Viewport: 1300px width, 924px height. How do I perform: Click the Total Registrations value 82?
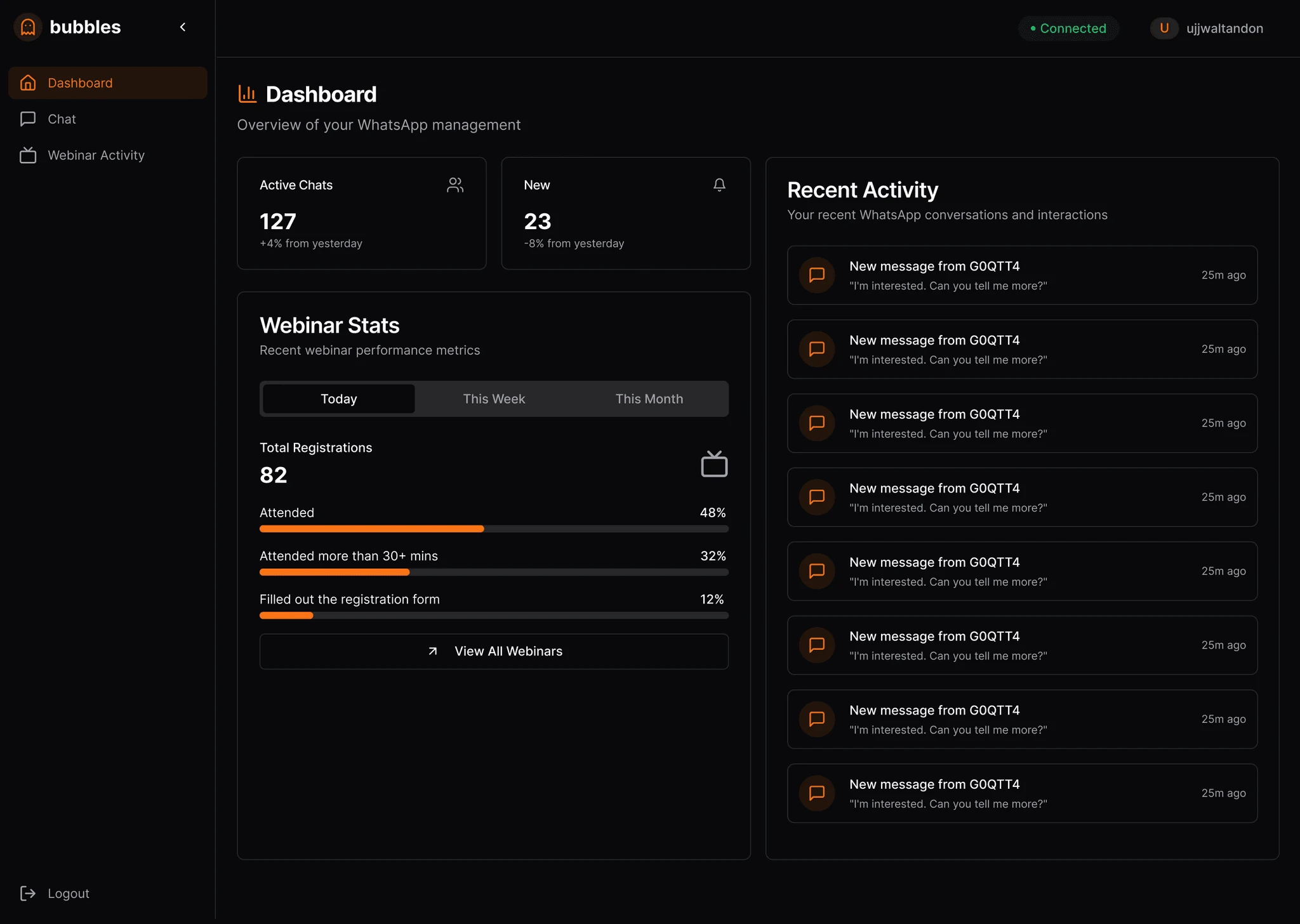(x=274, y=475)
